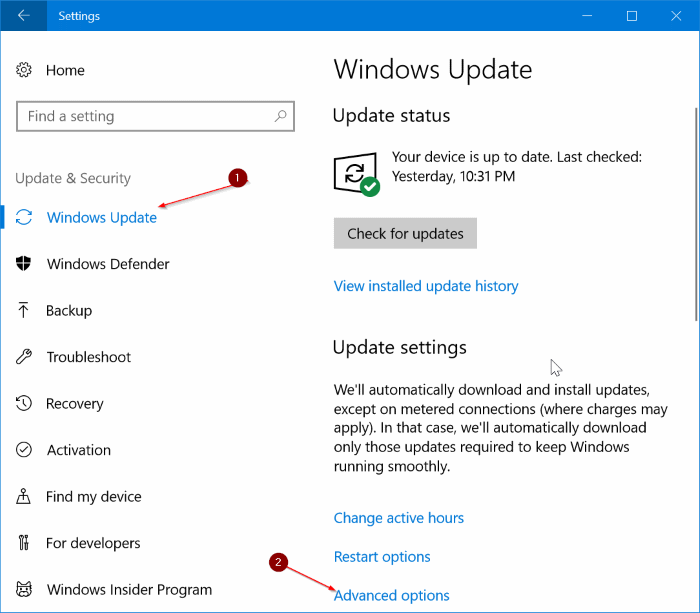Click the Backup upload arrow icon

click(x=23, y=310)
